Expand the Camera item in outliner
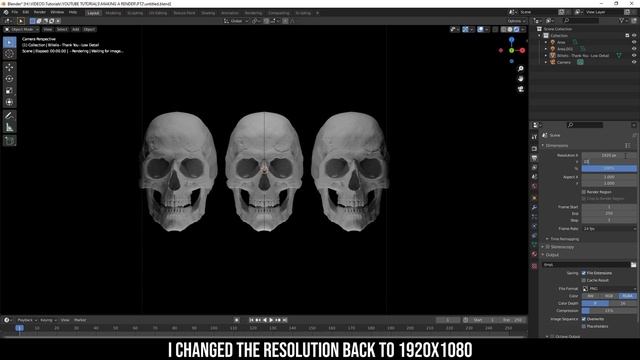Viewport: 640px width, 360px height. tap(546, 62)
